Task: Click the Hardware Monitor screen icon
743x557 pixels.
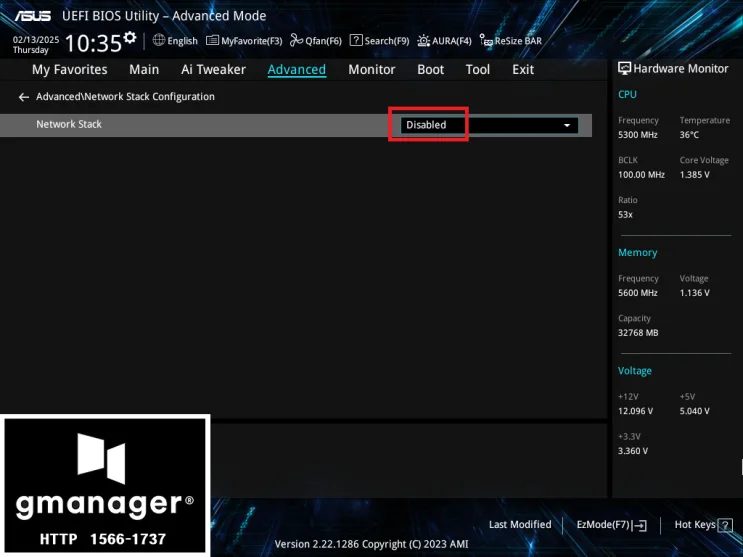Action: coord(625,69)
